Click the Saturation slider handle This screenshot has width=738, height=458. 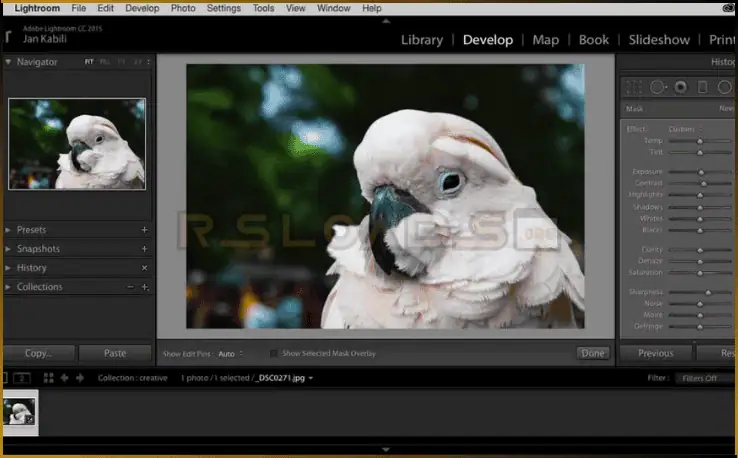[700, 273]
